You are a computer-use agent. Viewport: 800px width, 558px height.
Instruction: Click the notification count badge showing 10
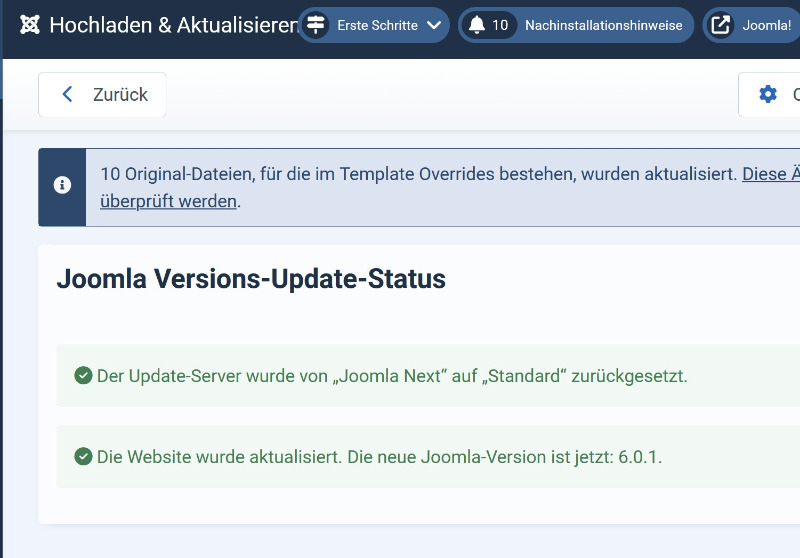coord(500,25)
